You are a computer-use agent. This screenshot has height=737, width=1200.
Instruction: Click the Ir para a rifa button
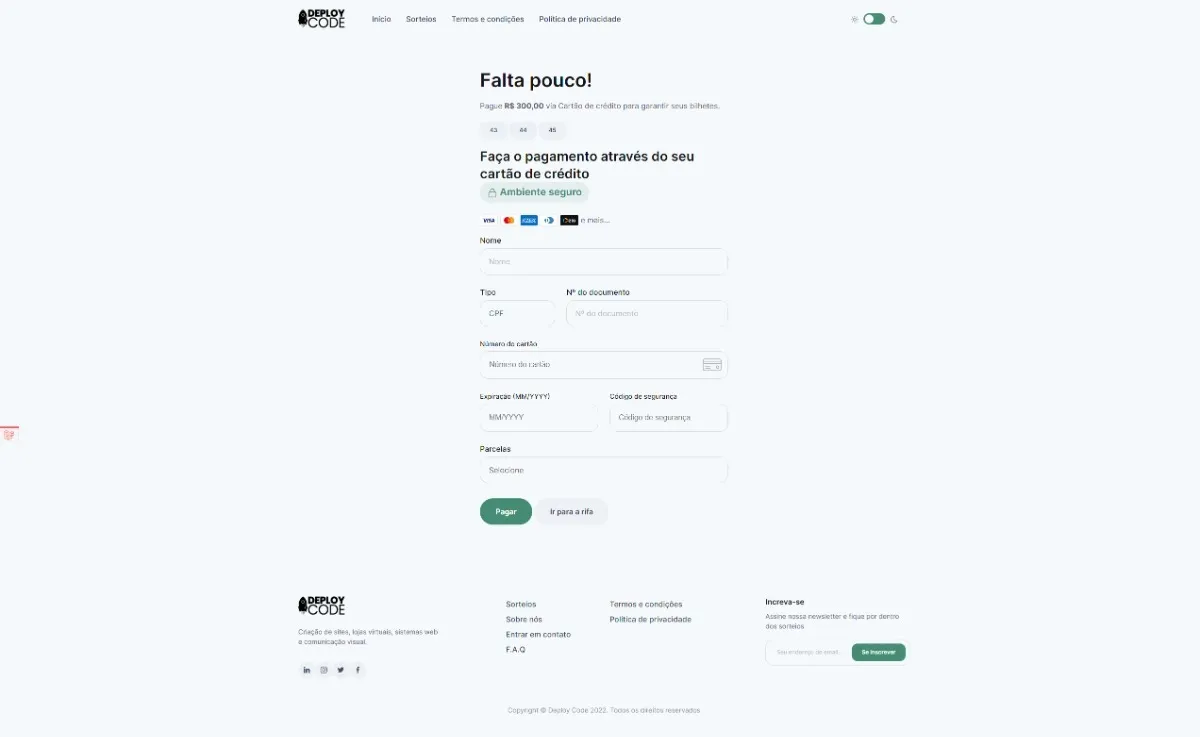(x=572, y=511)
